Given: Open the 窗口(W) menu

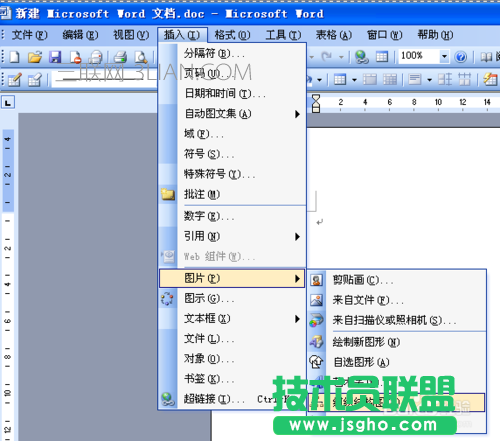Looking at the screenshot, I should (385, 35).
